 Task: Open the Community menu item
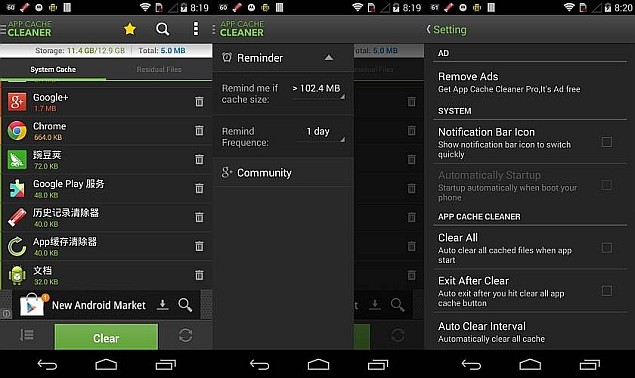pos(283,173)
